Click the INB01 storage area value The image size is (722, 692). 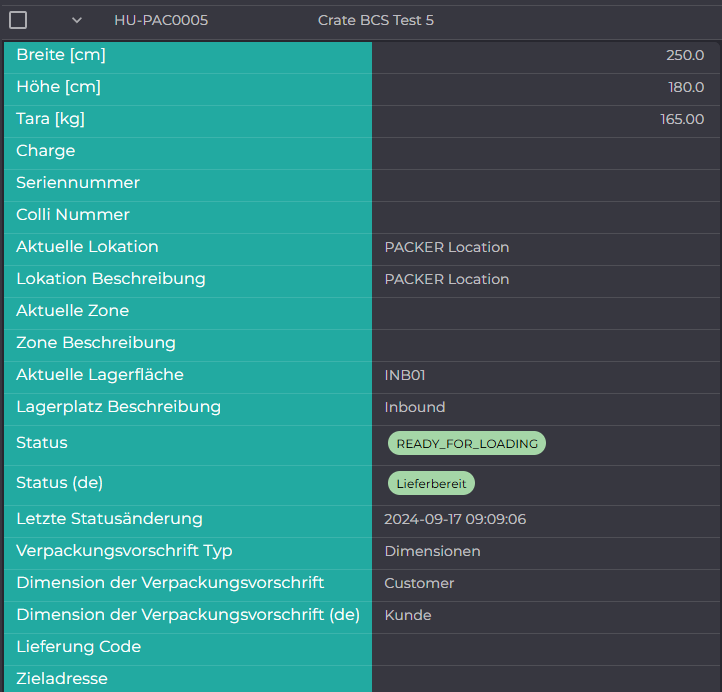(405, 375)
